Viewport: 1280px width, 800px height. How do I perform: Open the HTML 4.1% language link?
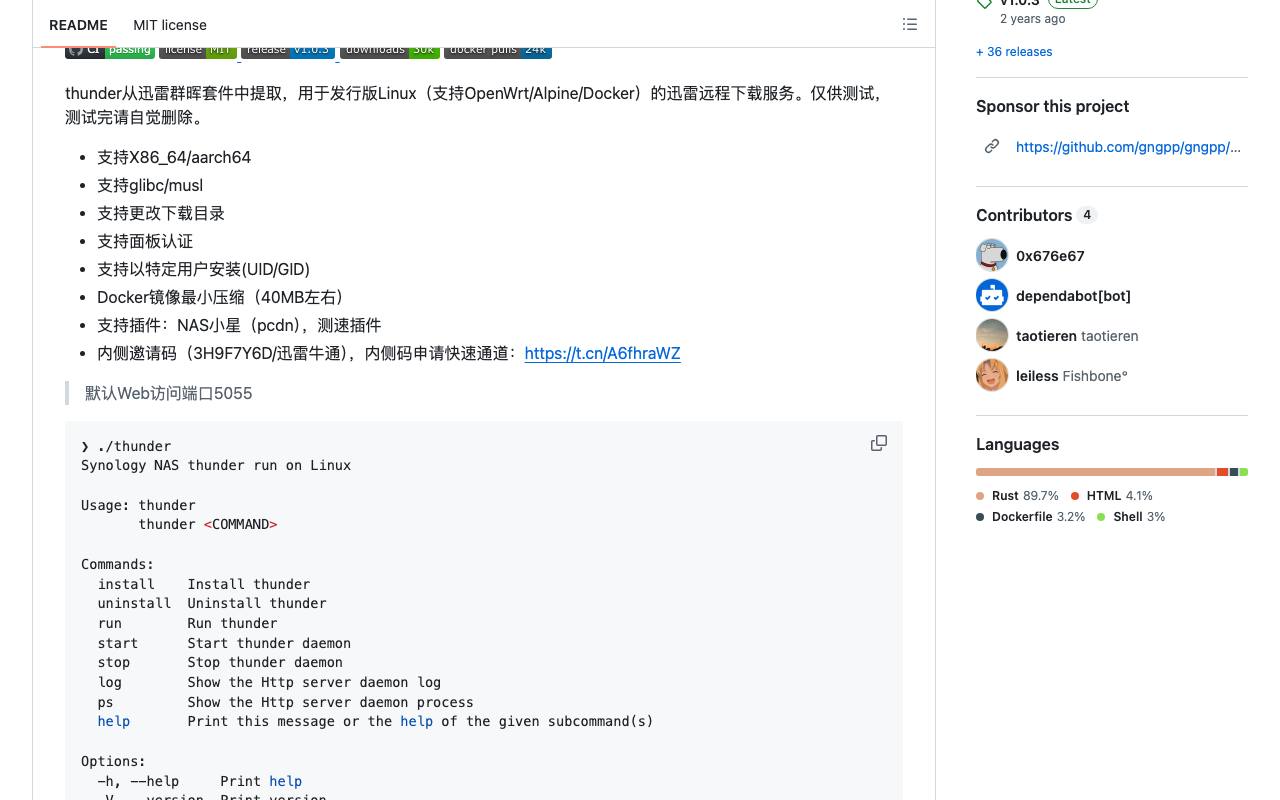(x=1111, y=496)
